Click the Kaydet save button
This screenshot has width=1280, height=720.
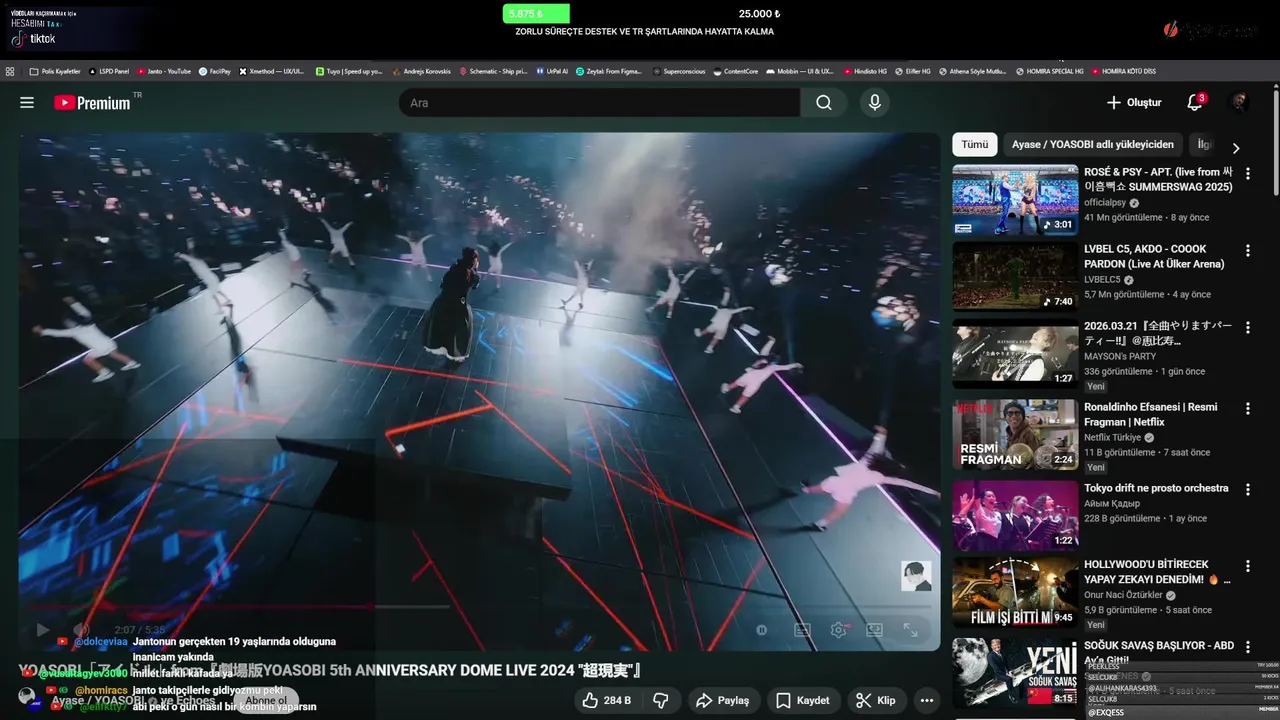pos(803,700)
